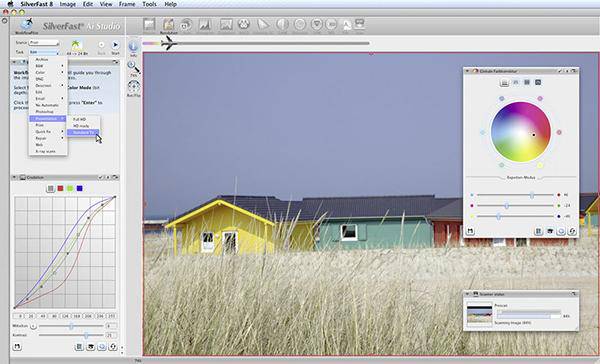The image size is (600, 364).
Task: Select the third mode icon above color wheel
Action: click(x=527, y=82)
